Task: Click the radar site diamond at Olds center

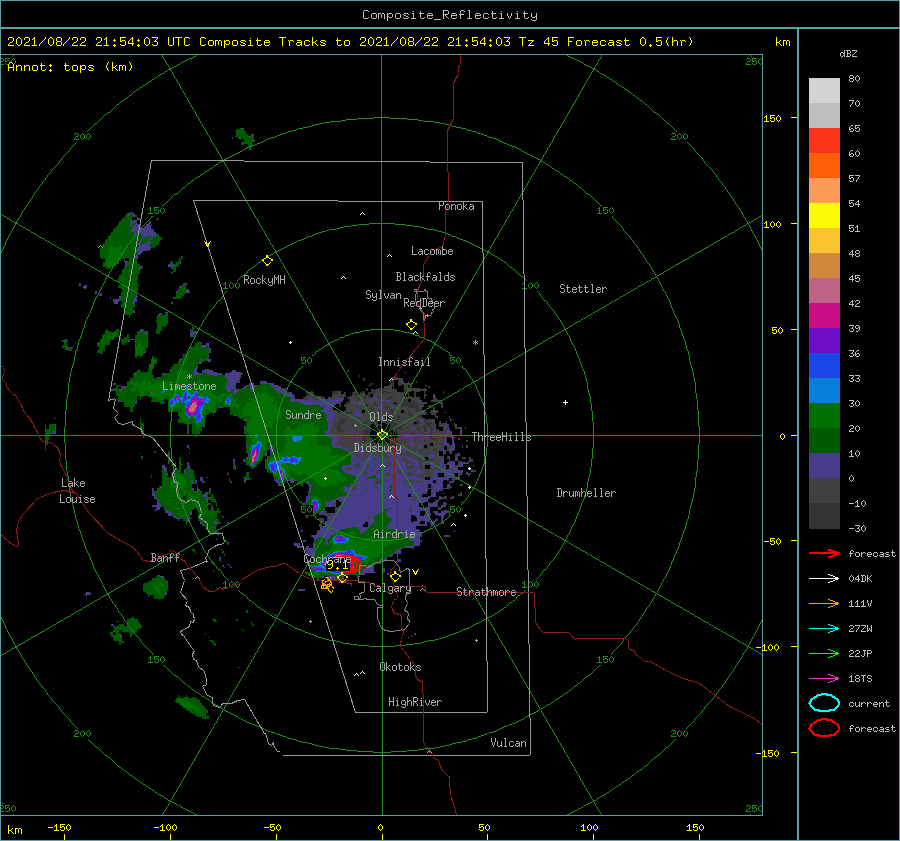Action: tap(382, 435)
